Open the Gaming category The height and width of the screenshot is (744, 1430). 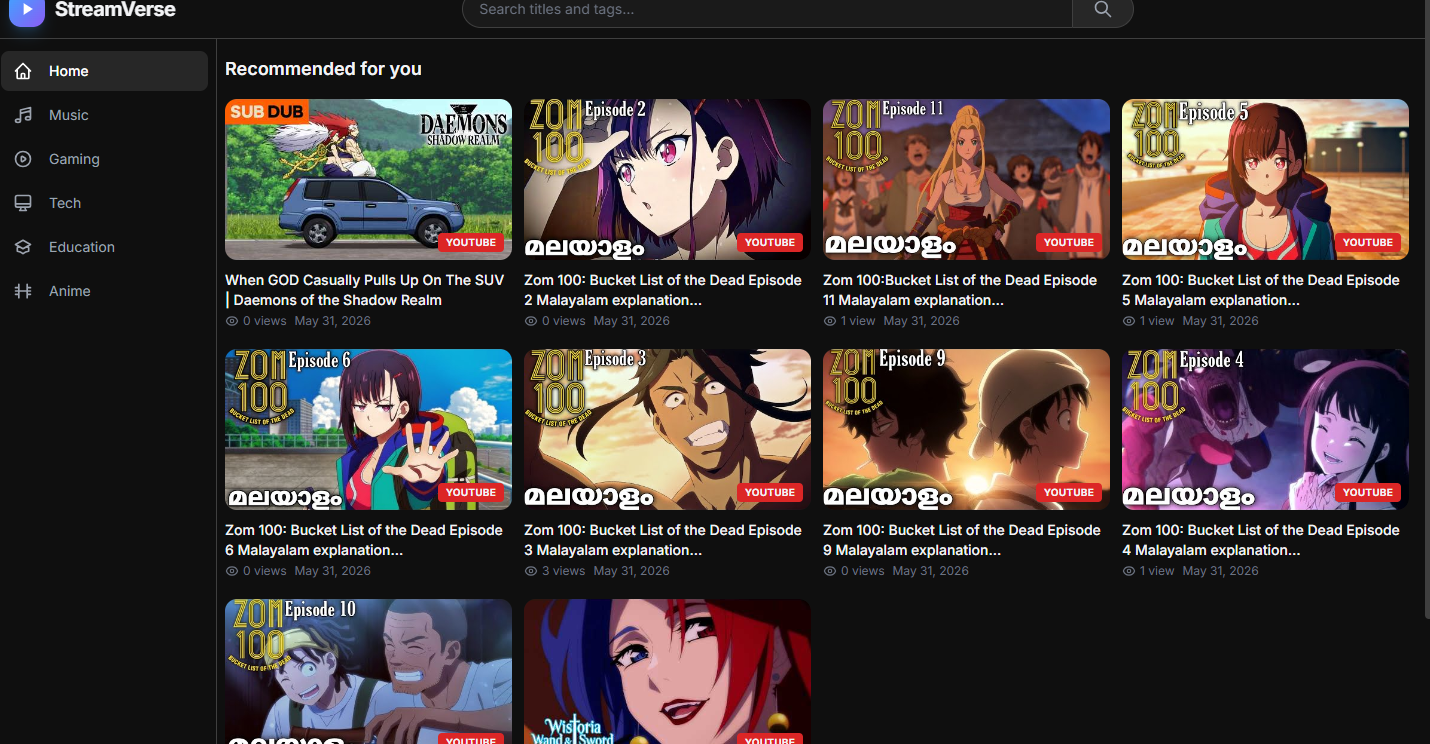pyautogui.click(x=104, y=159)
